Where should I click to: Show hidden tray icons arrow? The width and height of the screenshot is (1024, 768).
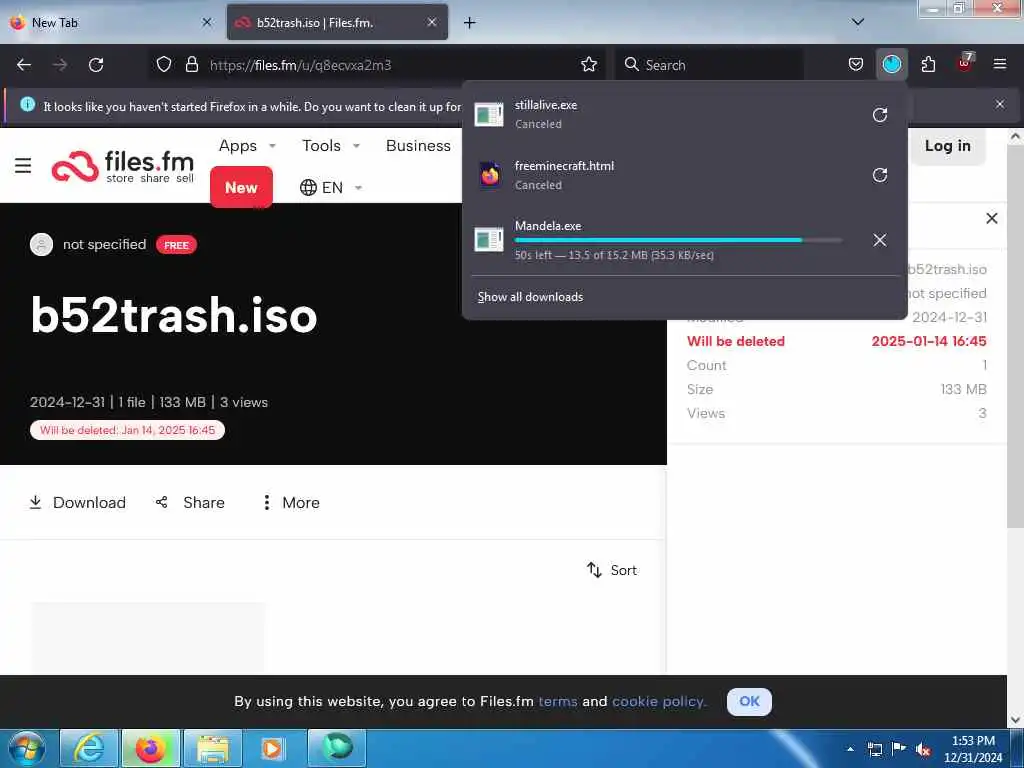click(x=850, y=749)
